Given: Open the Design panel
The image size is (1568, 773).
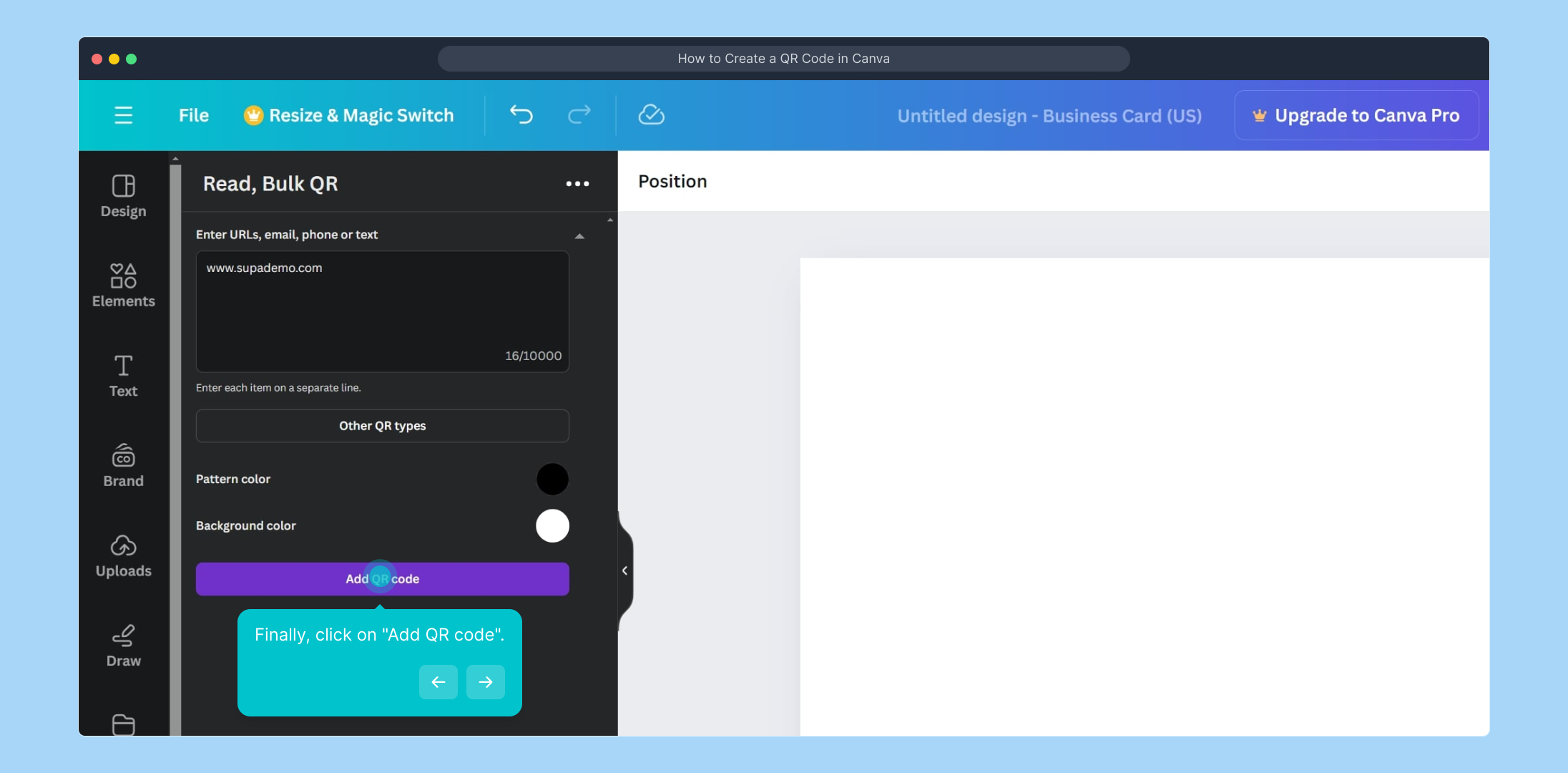Looking at the screenshot, I should pos(123,197).
